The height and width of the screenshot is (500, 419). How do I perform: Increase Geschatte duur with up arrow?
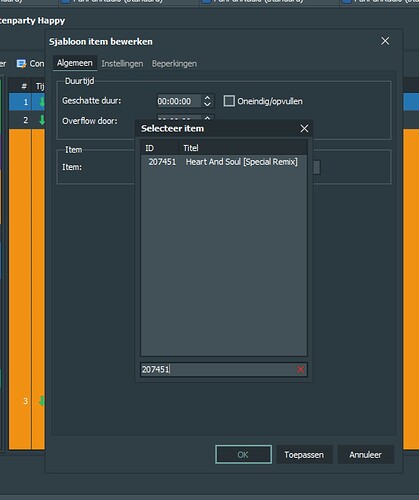207,98
